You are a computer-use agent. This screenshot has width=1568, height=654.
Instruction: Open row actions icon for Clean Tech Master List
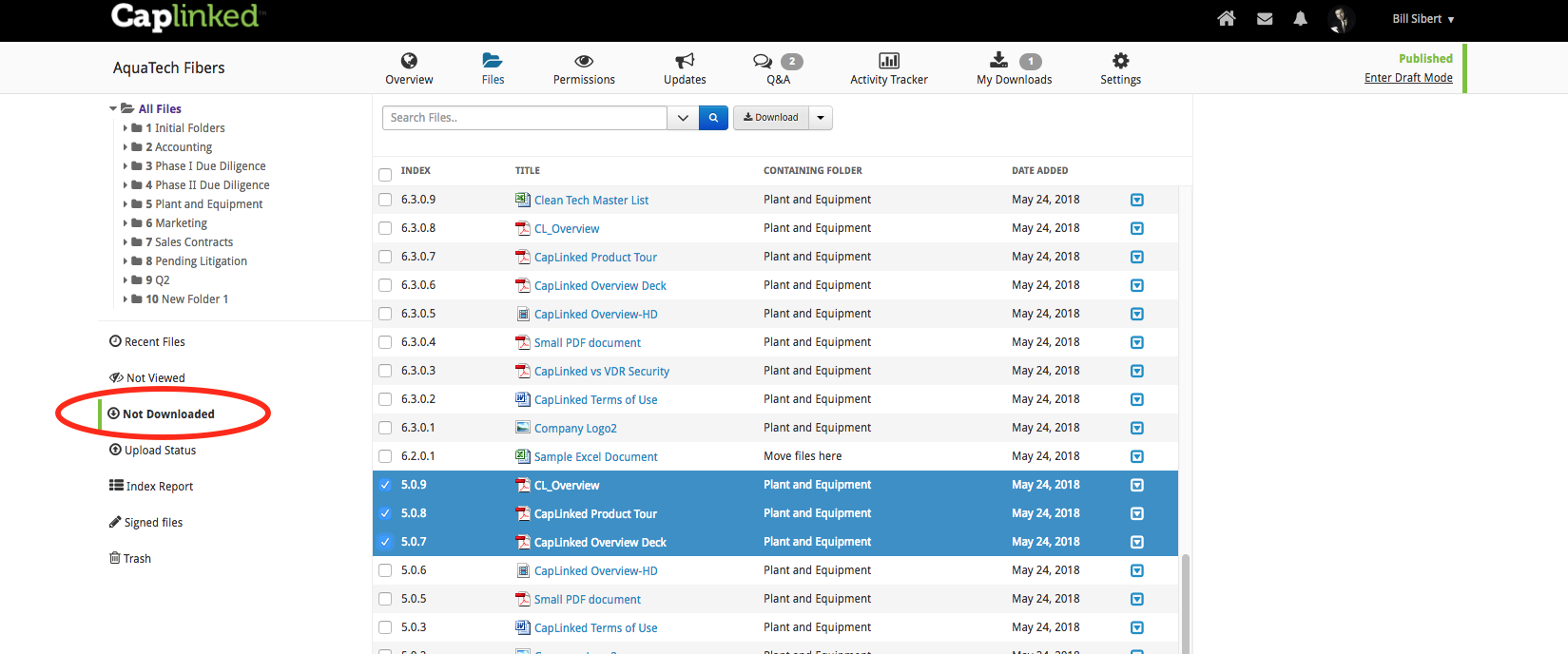[1137, 200]
